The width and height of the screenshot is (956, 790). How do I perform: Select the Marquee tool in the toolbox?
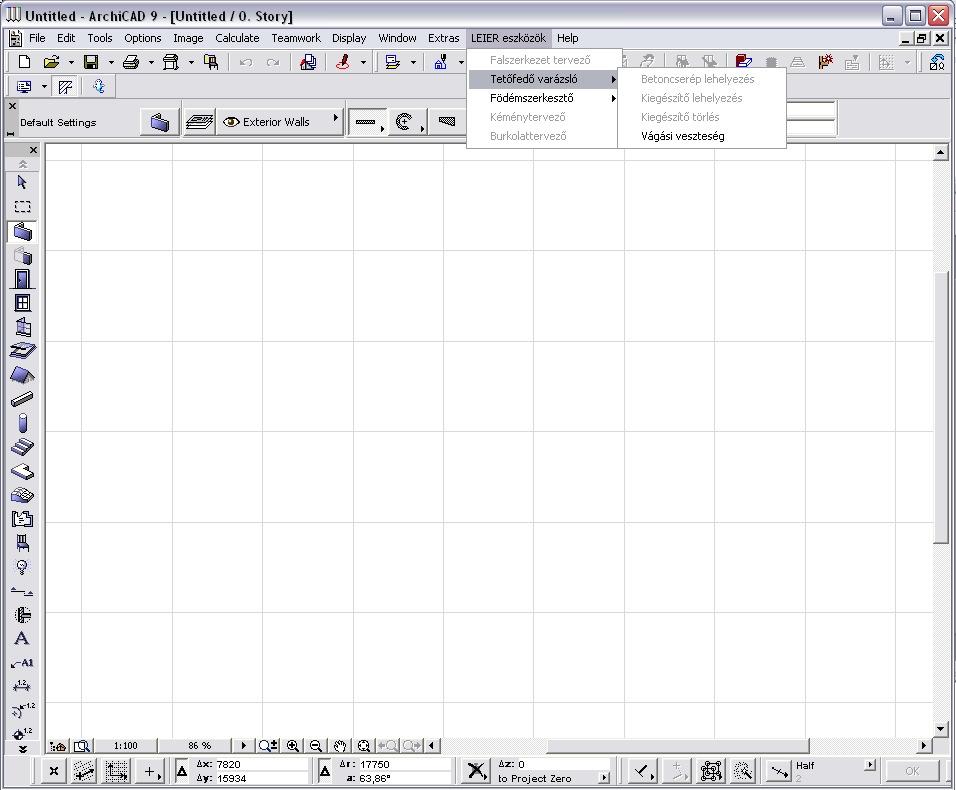pos(23,207)
